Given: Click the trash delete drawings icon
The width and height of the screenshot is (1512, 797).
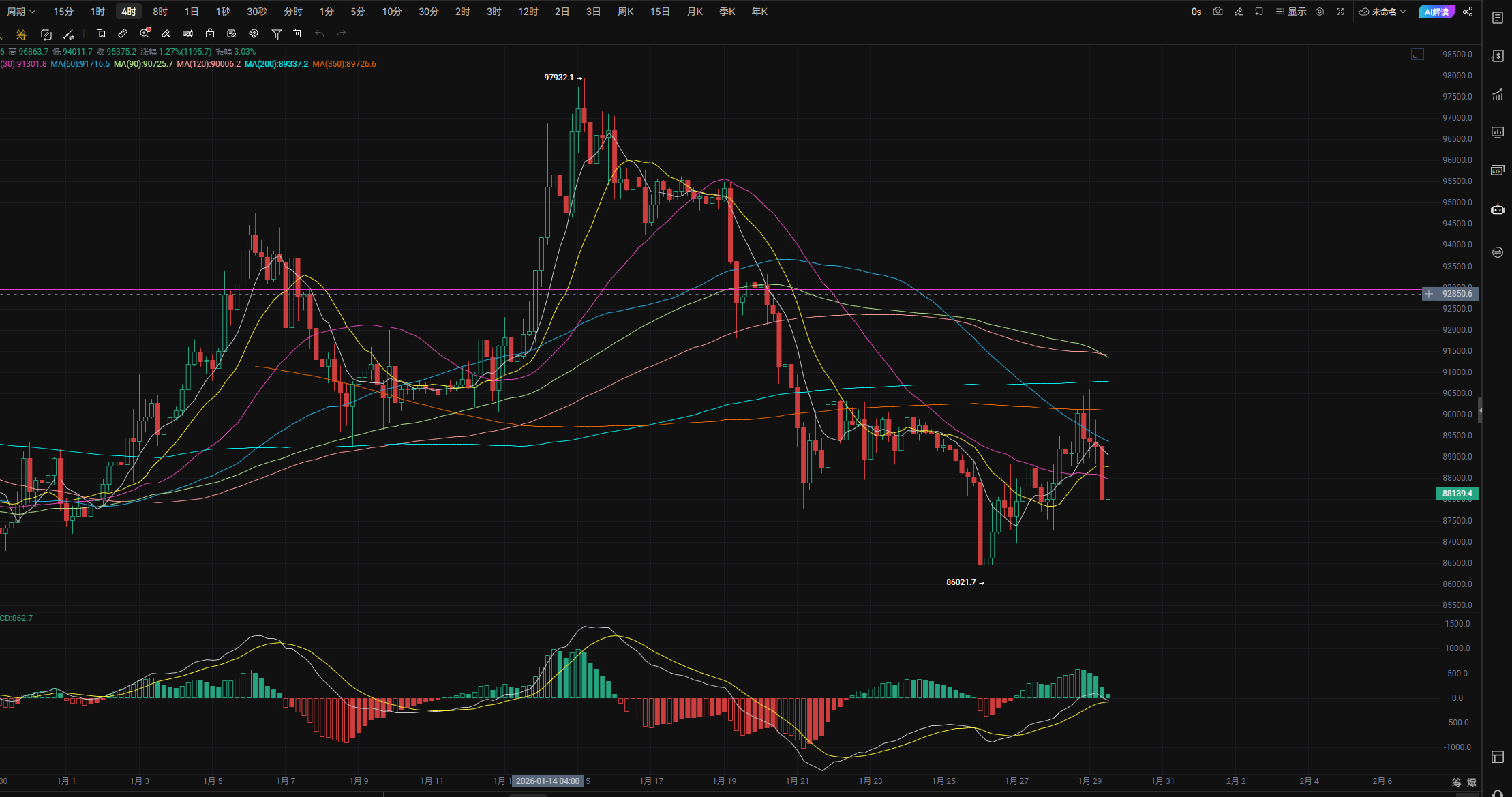Looking at the screenshot, I should click(x=297, y=33).
